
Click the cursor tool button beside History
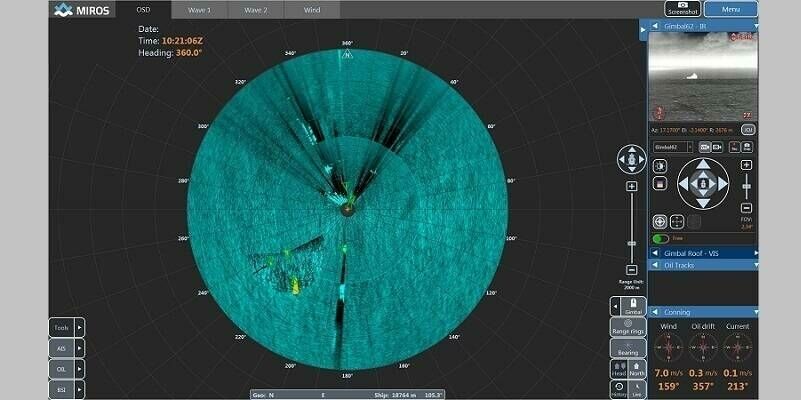(637, 389)
